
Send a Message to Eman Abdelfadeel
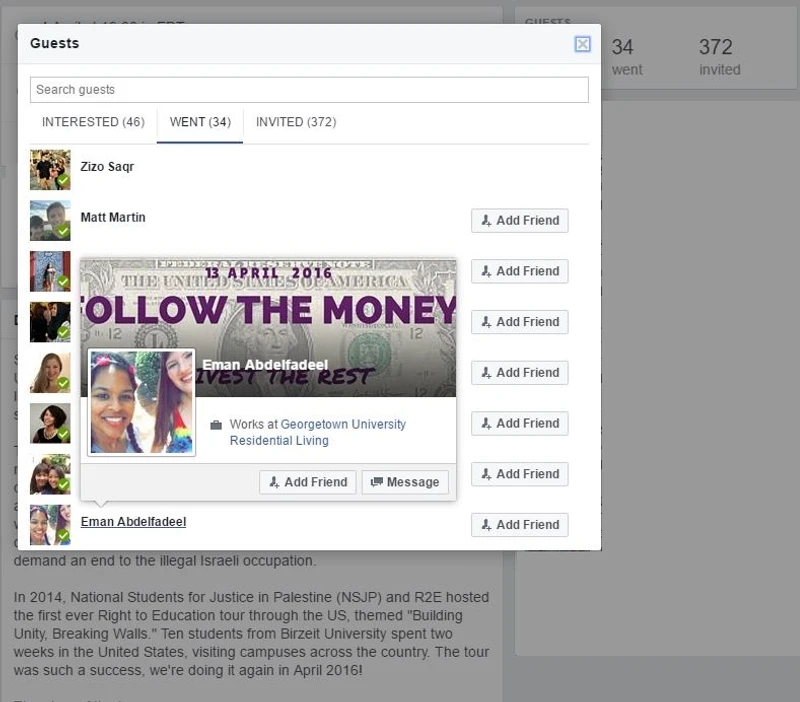(405, 482)
